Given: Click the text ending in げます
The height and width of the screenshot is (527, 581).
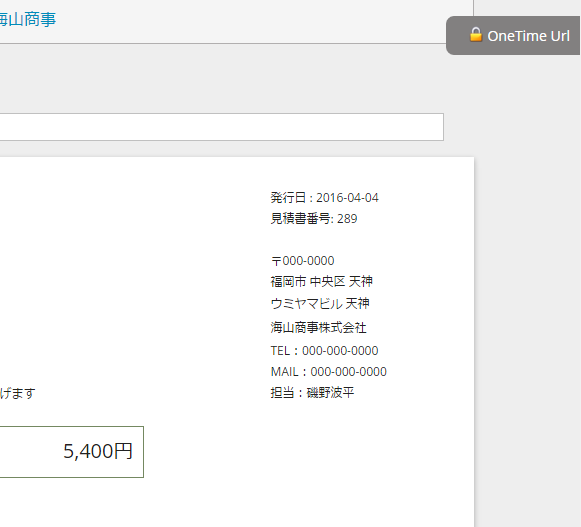Looking at the screenshot, I should (18, 393).
